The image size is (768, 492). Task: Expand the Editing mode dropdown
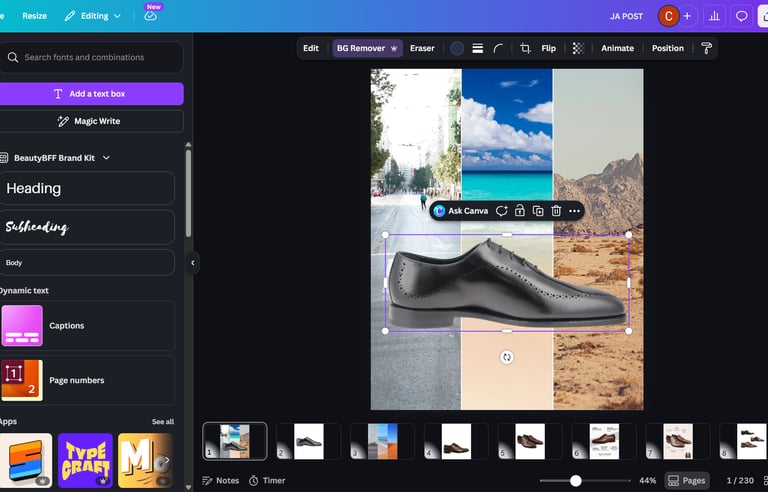coord(93,16)
